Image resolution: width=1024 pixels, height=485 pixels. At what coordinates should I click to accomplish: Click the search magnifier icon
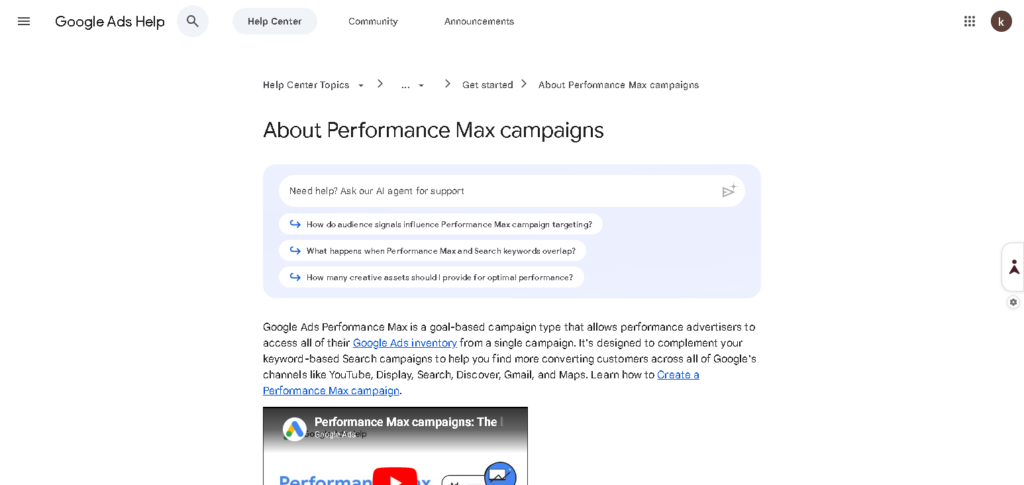[x=193, y=21]
